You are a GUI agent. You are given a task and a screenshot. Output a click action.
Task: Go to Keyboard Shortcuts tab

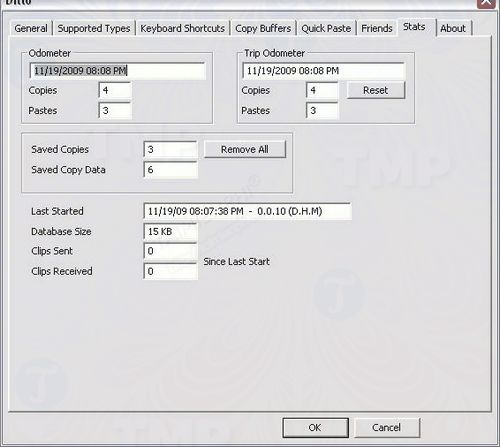coord(182,28)
